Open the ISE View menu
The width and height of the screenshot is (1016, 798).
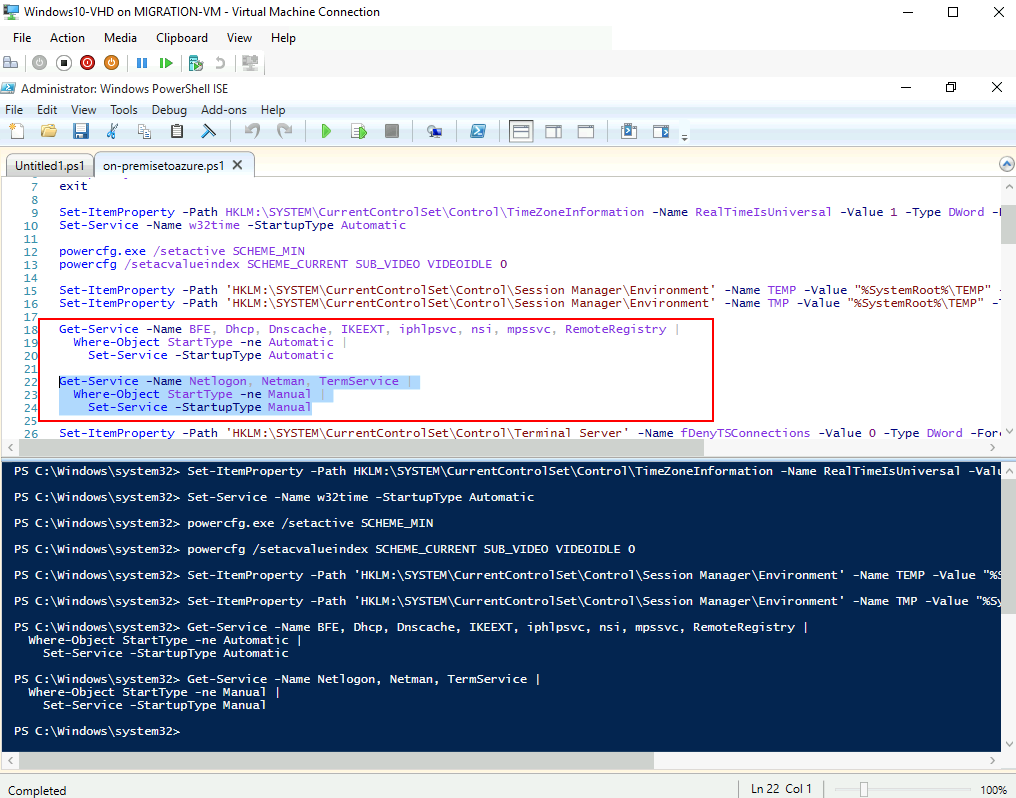tap(84, 110)
